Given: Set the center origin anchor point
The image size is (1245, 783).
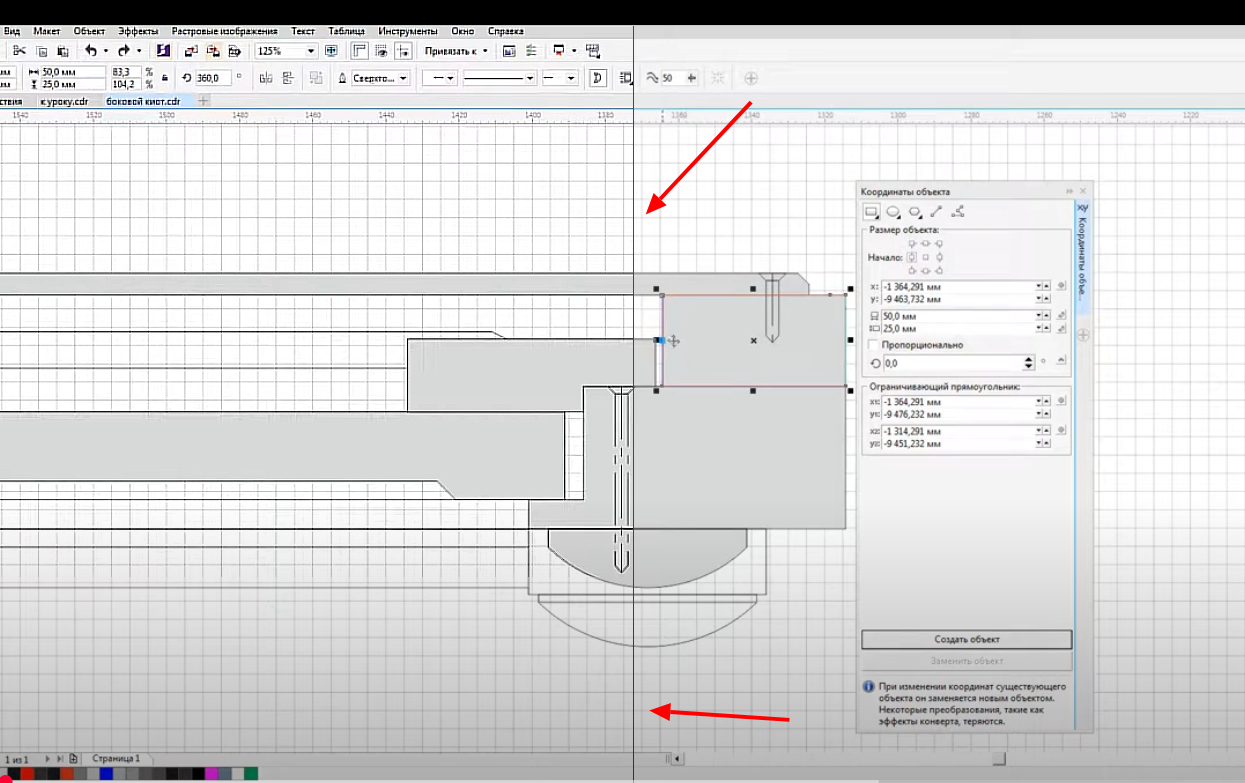Looking at the screenshot, I should [926, 257].
